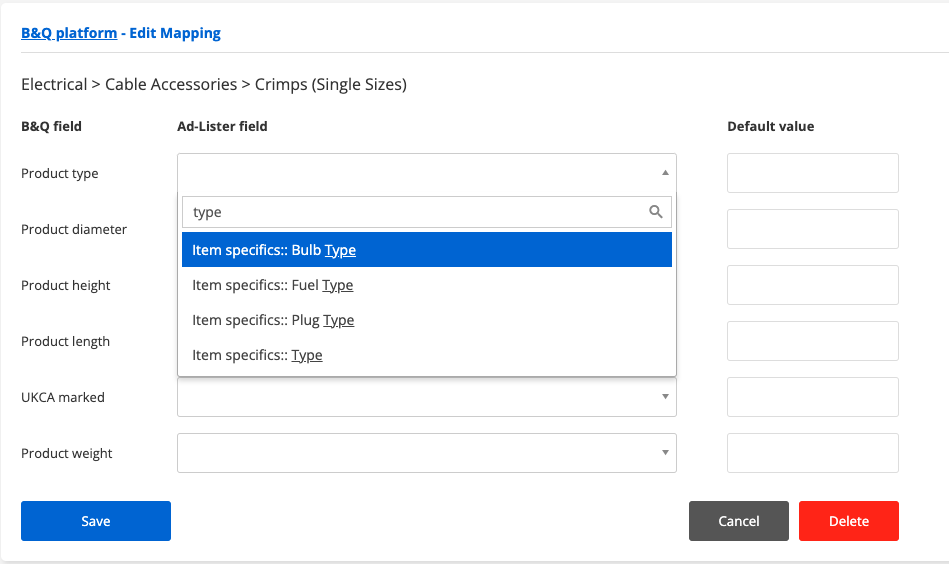Image resolution: width=949 pixels, height=564 pixels.
Task: Choose Item specifics:: Fuel Type option
Action: [x=427, y=285]
